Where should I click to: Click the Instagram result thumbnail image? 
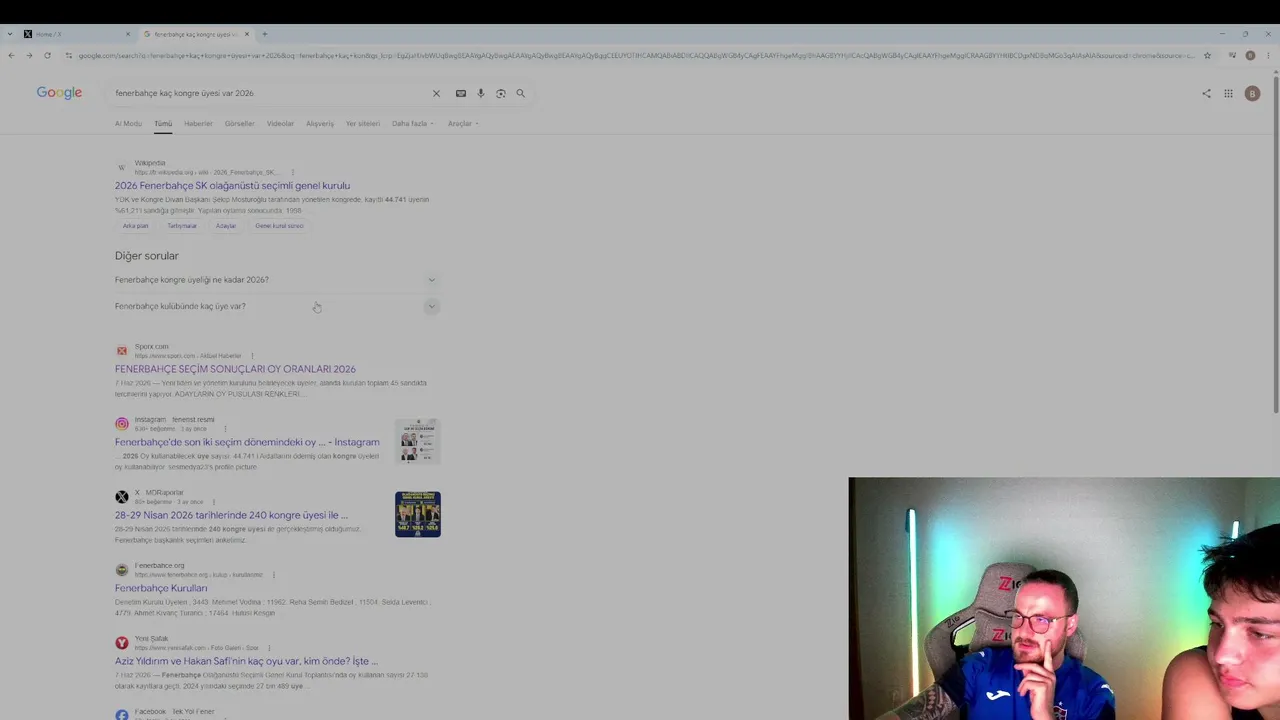(x=418, y=441)
